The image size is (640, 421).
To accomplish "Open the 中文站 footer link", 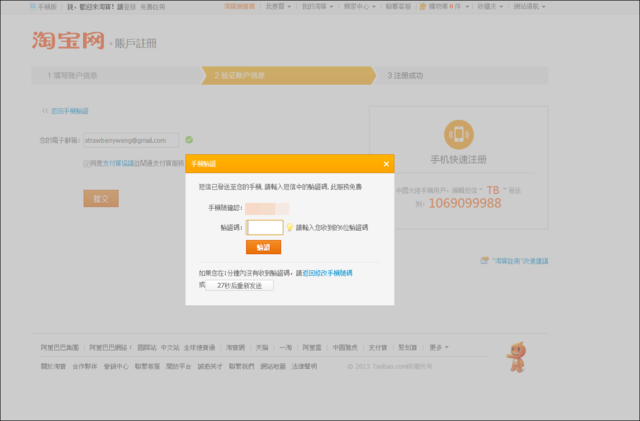I will 170,347.
